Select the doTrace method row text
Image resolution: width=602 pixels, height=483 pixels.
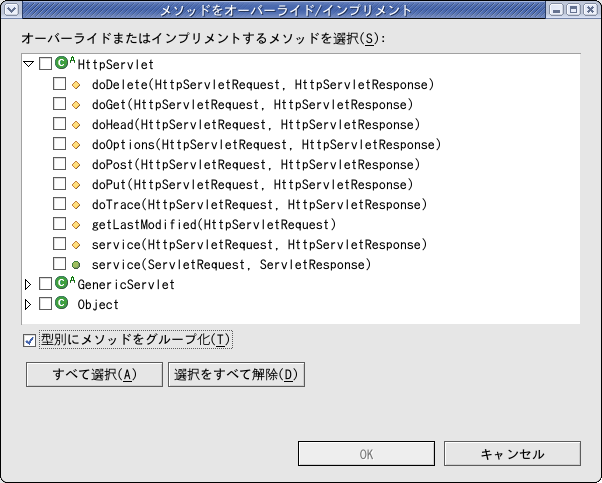pos(260,205)
